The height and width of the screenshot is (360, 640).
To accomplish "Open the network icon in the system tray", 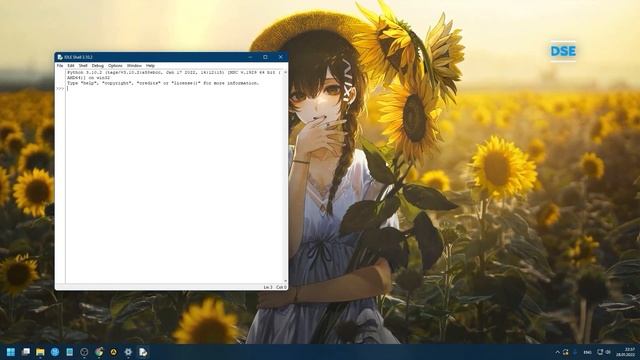I will (x=600, y=352).
